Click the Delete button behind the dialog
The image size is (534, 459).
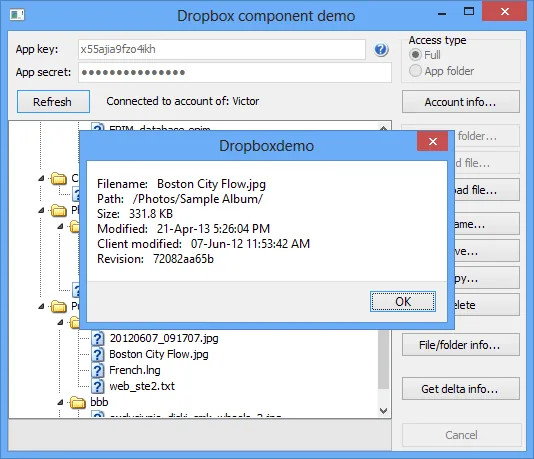487,305
